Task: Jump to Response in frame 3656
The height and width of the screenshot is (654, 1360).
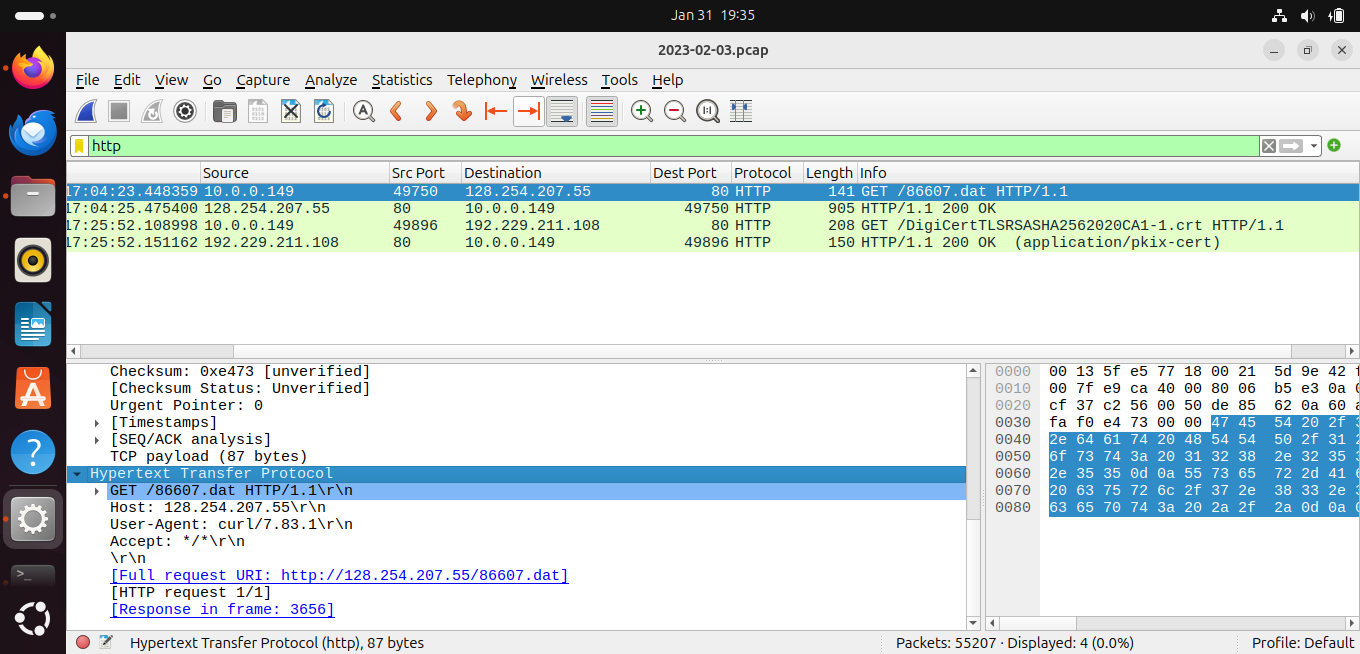Action: (222, 610)
